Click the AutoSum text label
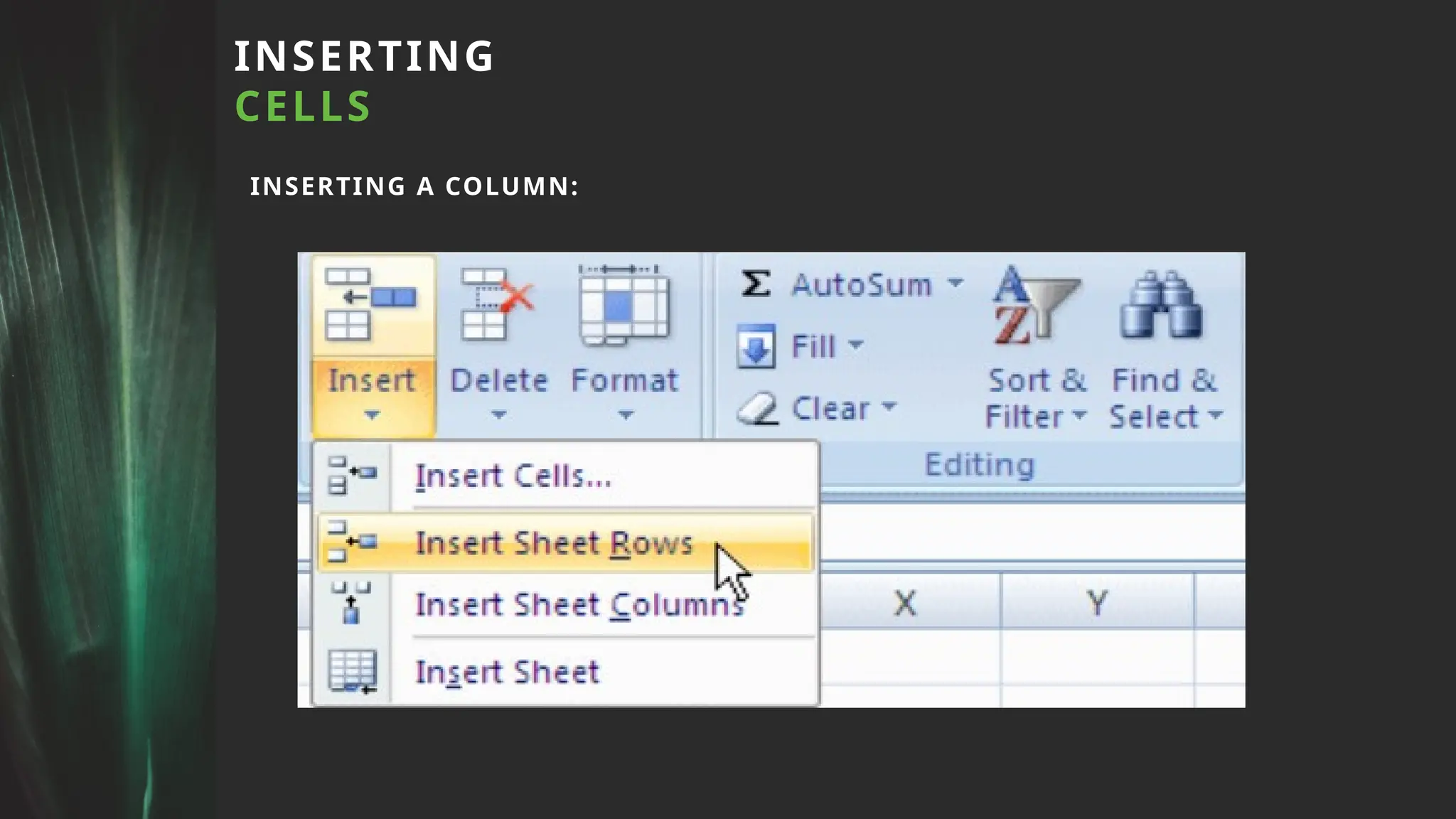 [x=861, y=284]
